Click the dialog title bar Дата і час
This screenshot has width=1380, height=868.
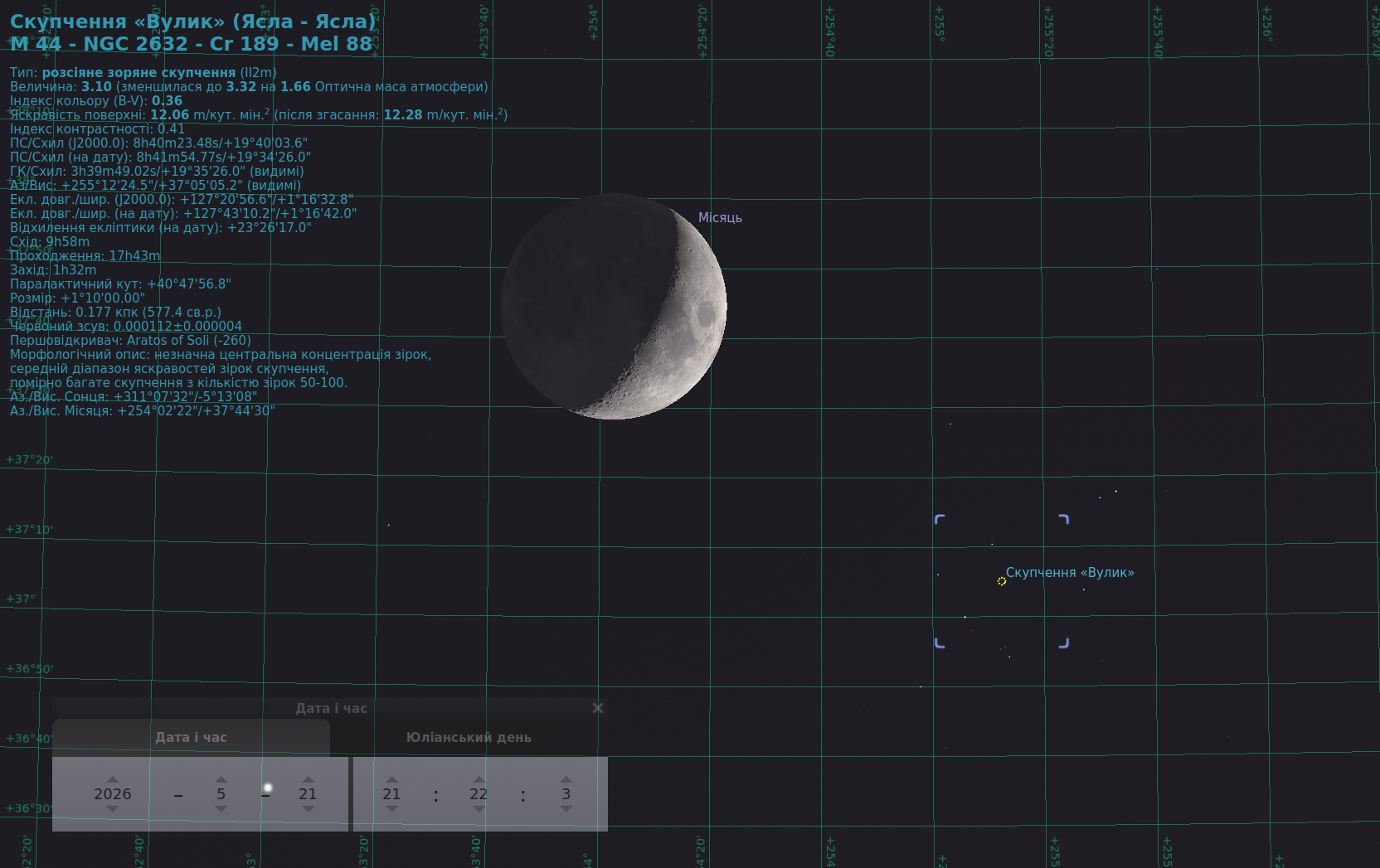click(330, 708)
